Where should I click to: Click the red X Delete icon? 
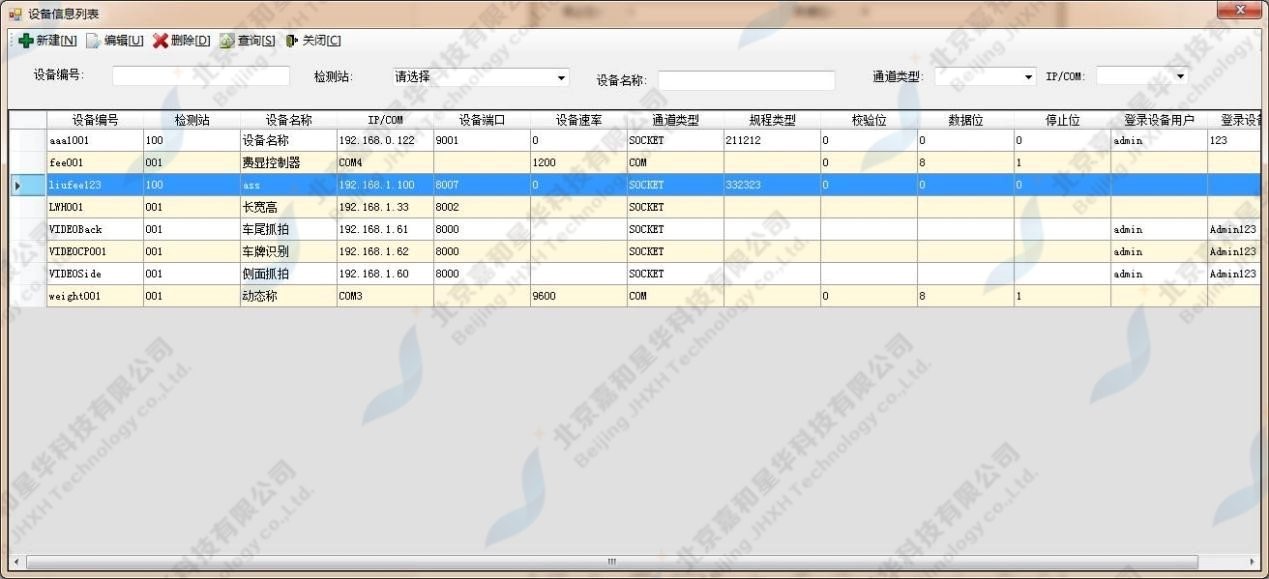click(x=160, y=41)
